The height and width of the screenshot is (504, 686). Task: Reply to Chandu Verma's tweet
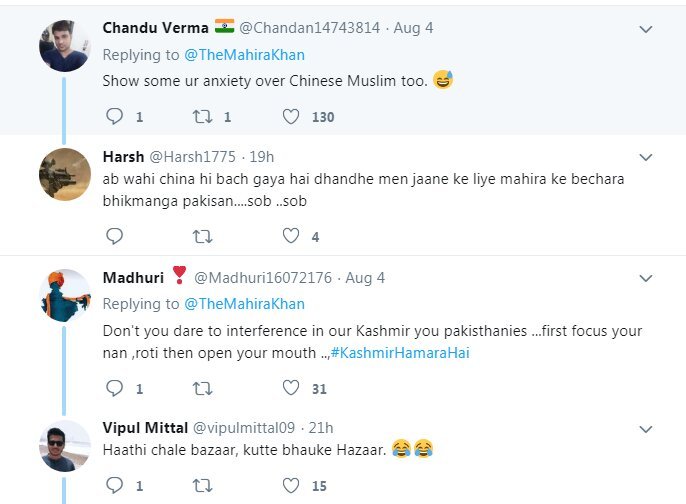point(114,117)
